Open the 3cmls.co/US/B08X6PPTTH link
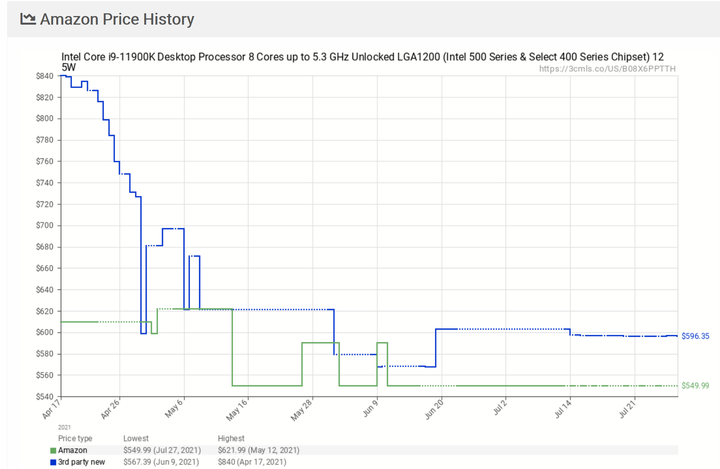The height and width of the screenshot is (469, 720). [607, 69]
